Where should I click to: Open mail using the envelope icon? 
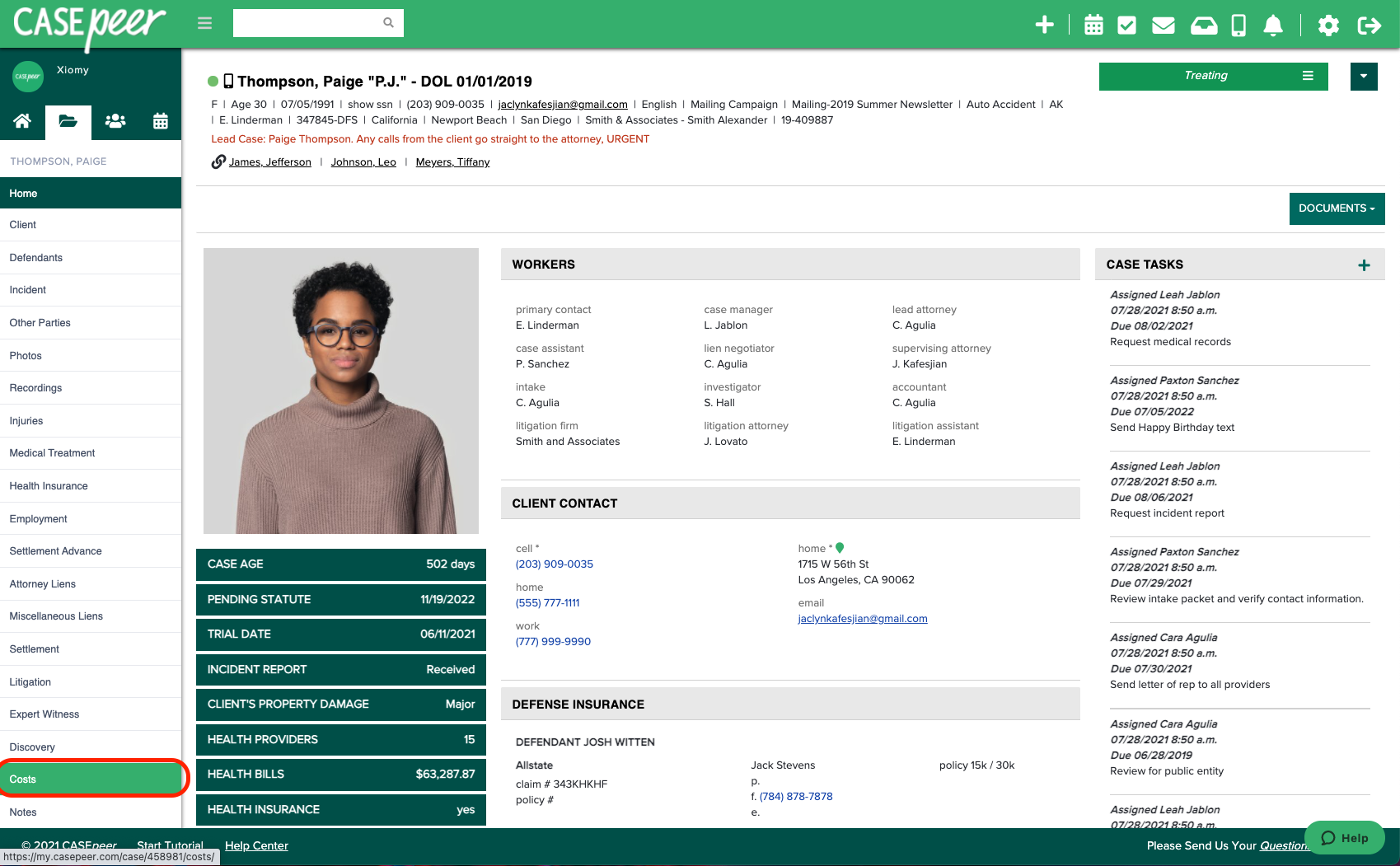click(x=1163, y=25)
